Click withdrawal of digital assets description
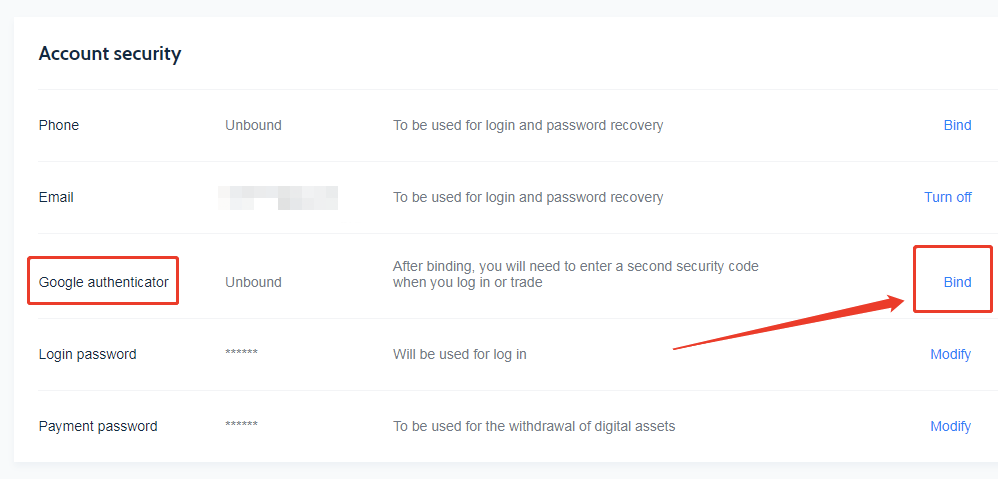998x479 pixels. [x=534, y=426]
